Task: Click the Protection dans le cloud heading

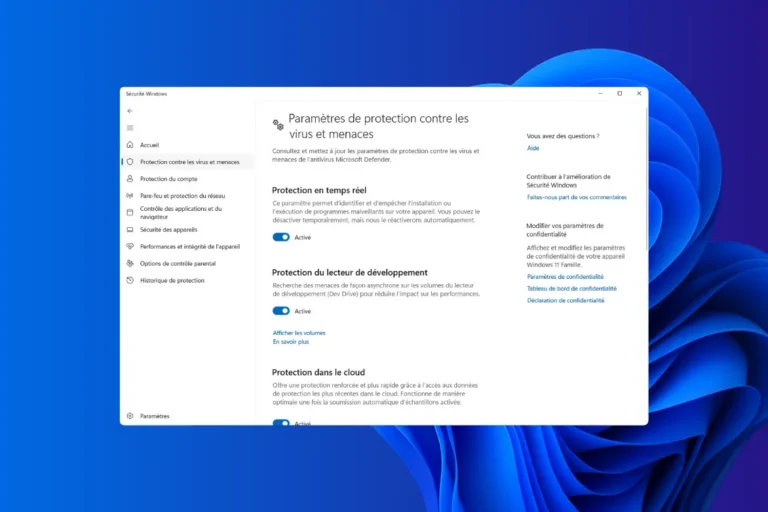Action: coord(318,372)
